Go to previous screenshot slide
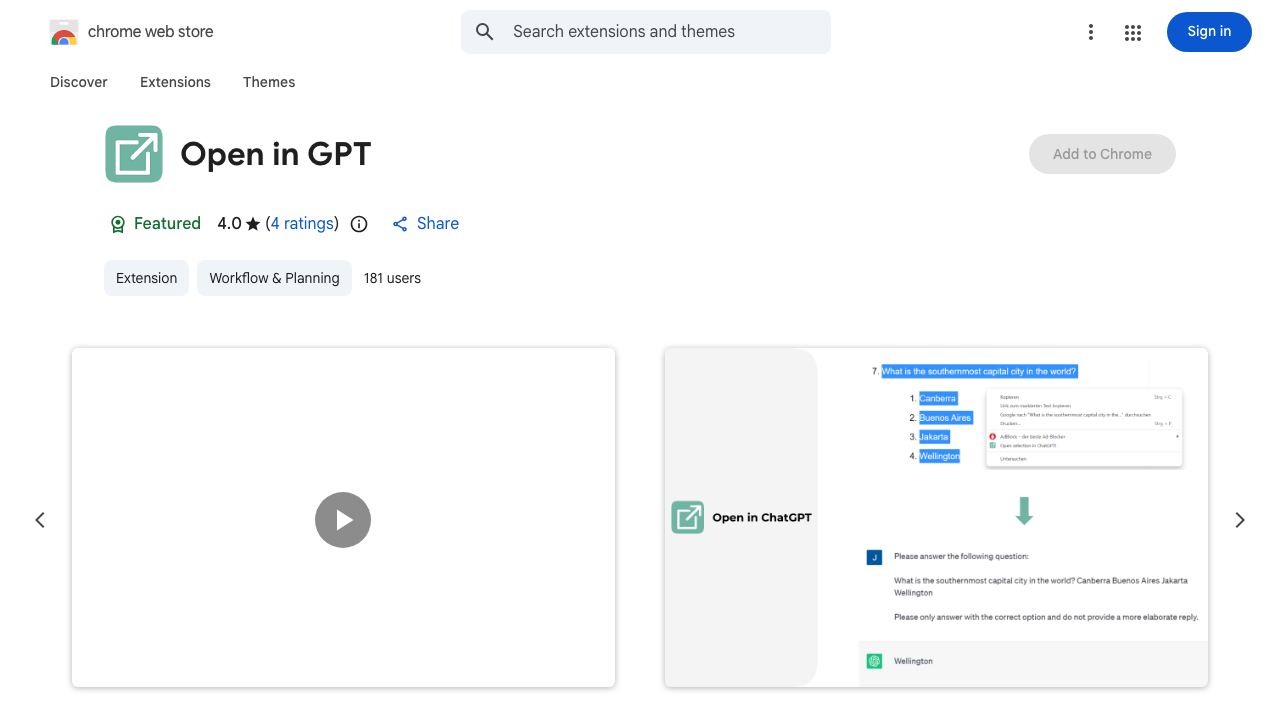This screenshot has width=1280, height=720. pos(40,520)
